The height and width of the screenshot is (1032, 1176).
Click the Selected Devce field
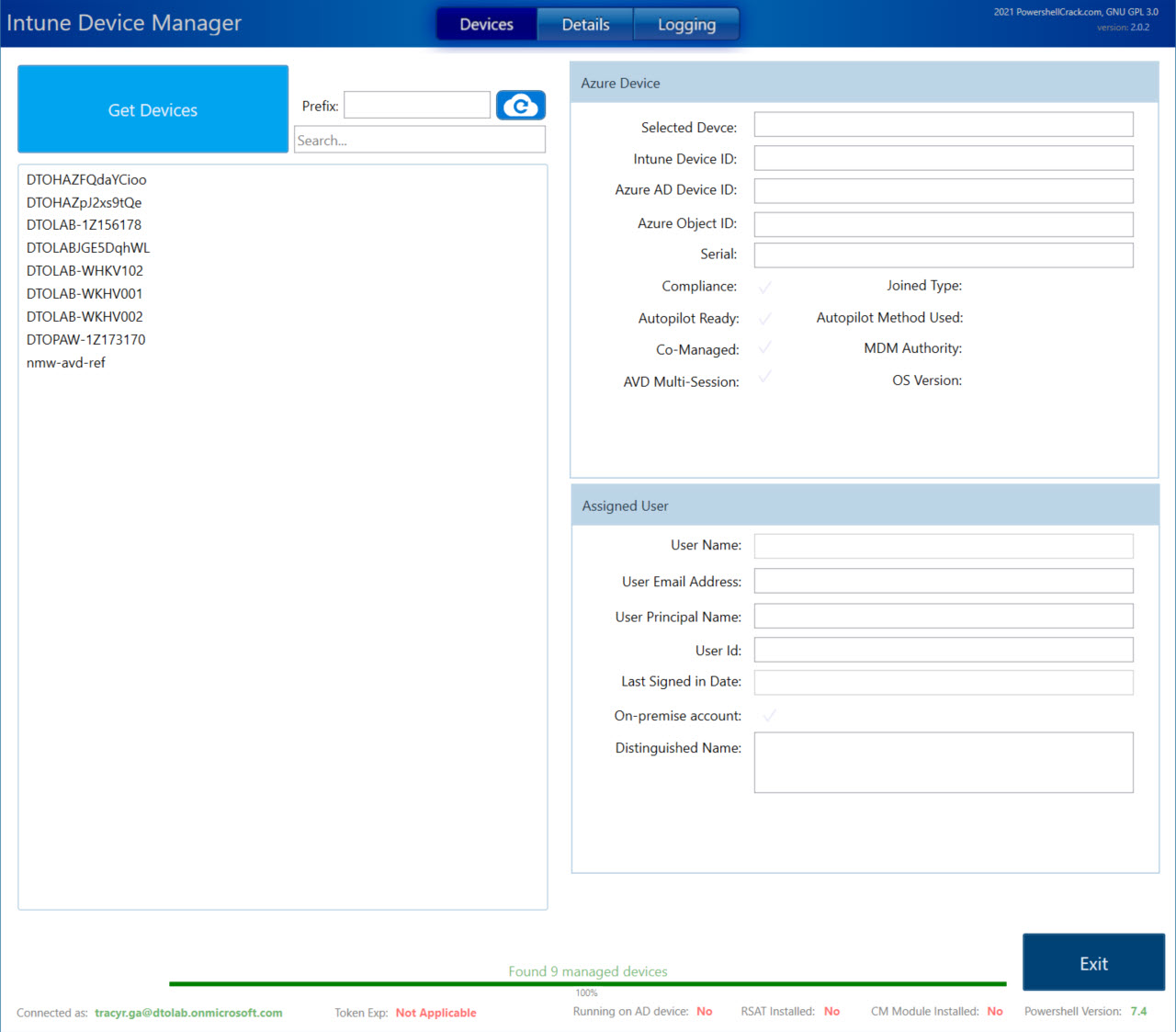pos(944,124)
